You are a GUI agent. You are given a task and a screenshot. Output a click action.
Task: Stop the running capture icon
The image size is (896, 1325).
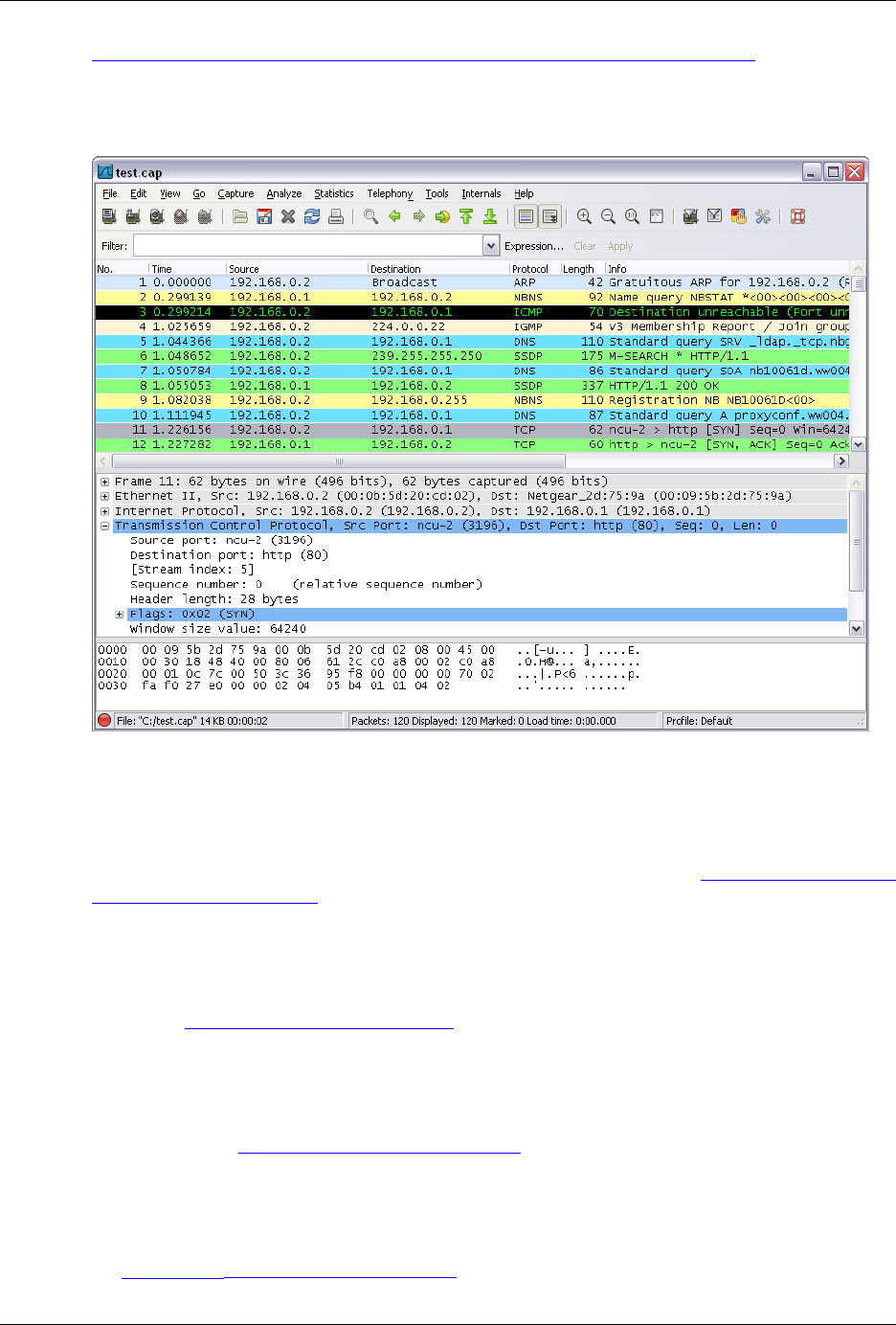(181, 217)
